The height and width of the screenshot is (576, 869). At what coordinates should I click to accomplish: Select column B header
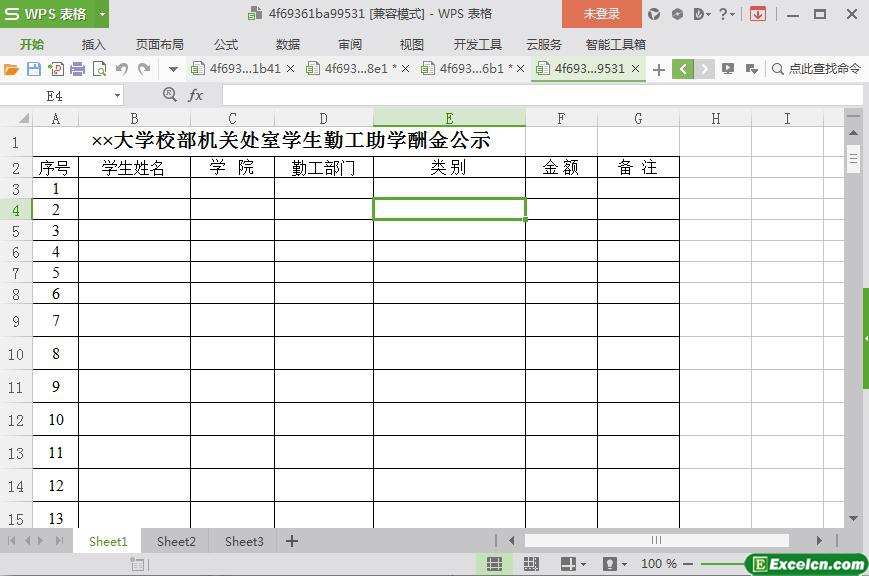pyautogui.click(x=134, y=118)
